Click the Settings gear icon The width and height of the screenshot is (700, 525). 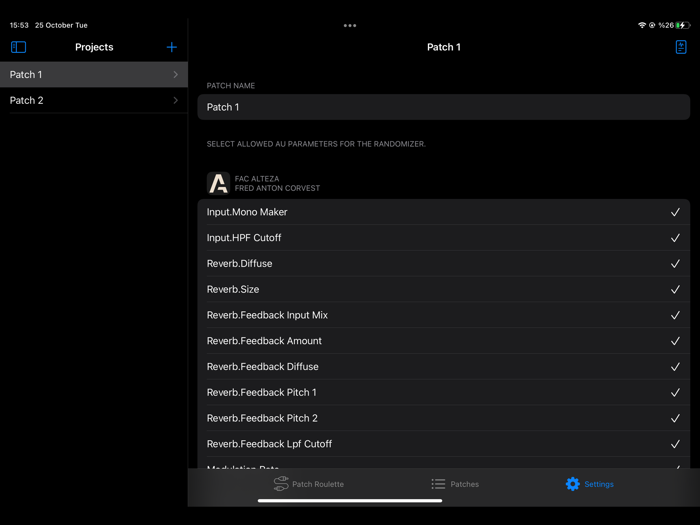(x=573, y=484)
